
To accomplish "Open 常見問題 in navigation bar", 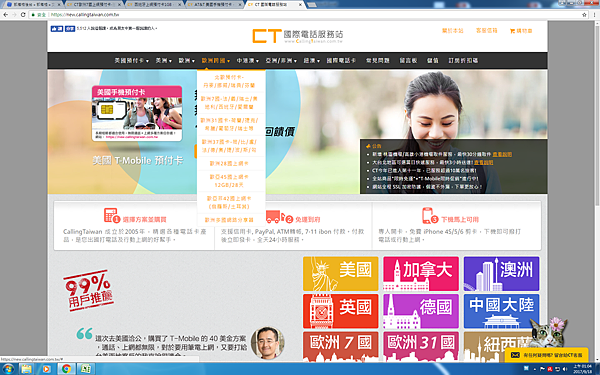I will click(x=378, y=60).
